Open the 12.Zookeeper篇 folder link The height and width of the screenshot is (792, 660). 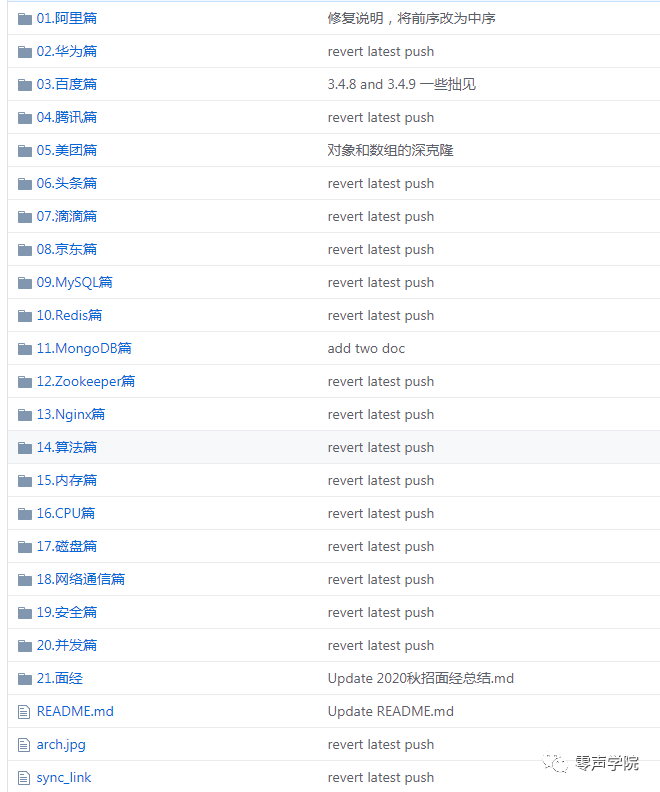(x=86, y=381)
